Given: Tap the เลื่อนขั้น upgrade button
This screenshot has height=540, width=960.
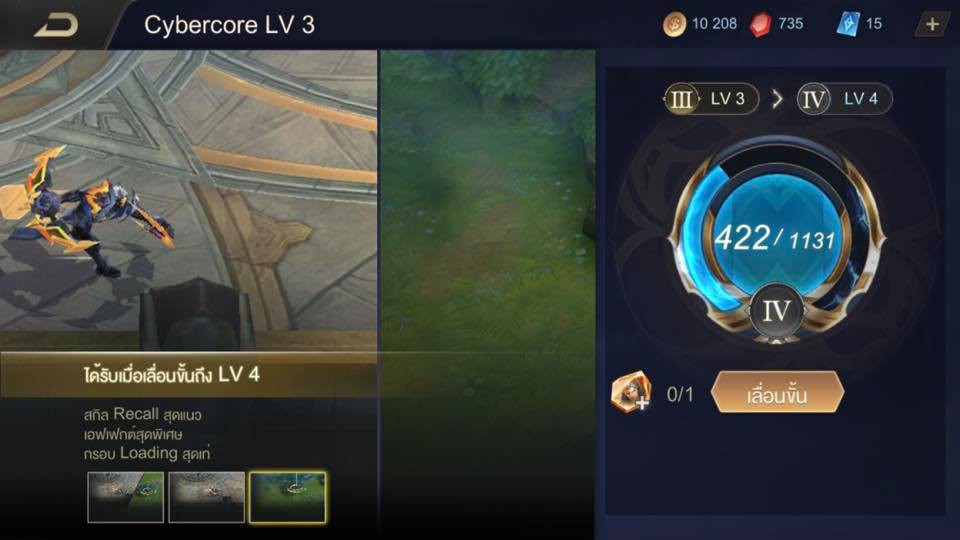Looking at the screenshot, I should (x=777, y=392).
